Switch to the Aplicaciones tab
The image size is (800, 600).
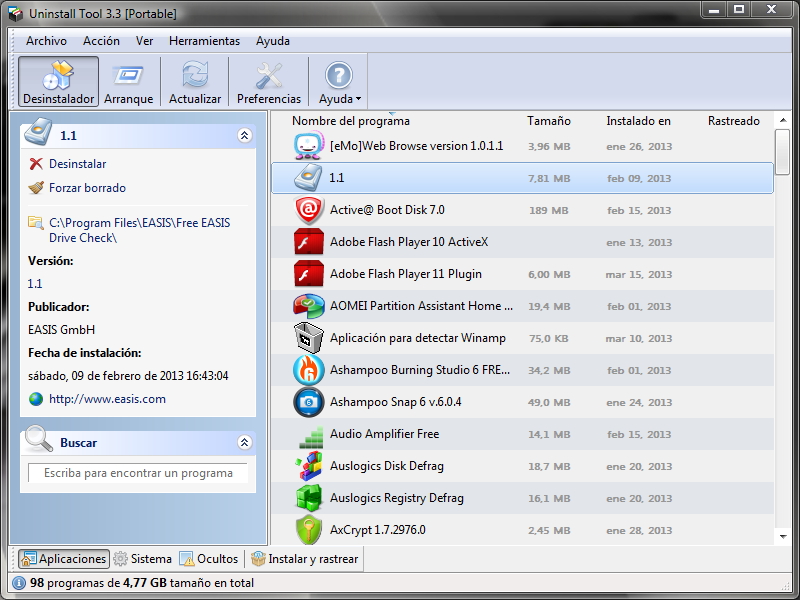(x=64, y=559)
